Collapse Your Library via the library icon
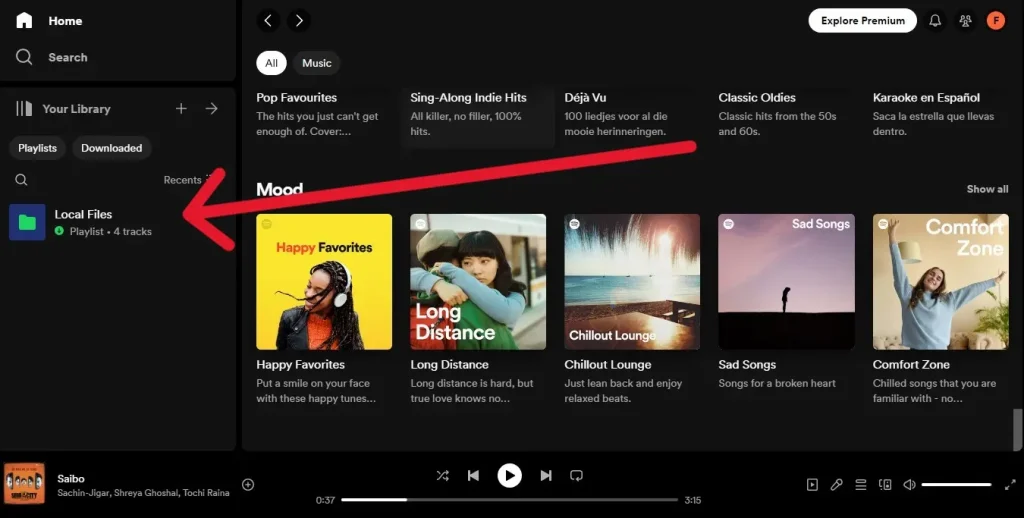The width and height of the screenshot is (1024, 518). coord(24,108)
